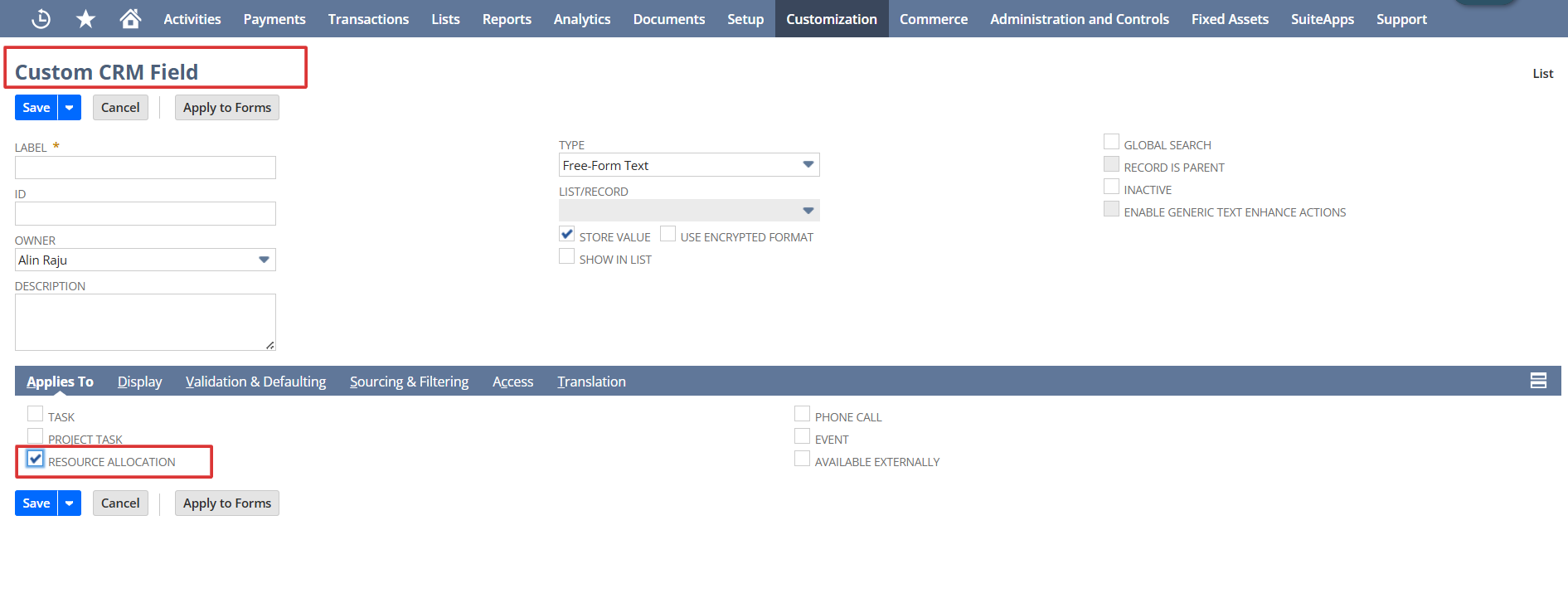Open the Recent Records clock icon

tap(41, 18)
